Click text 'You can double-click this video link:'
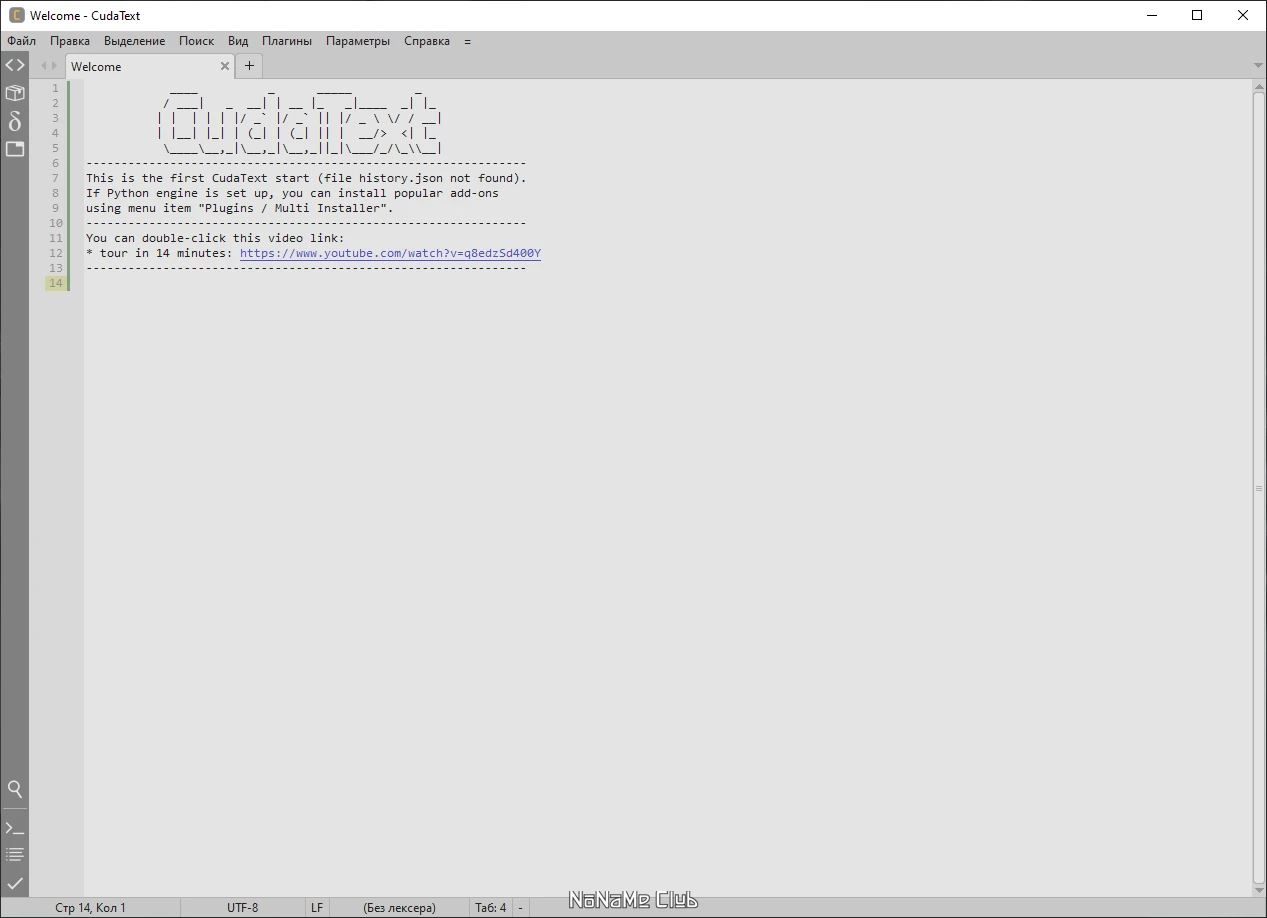 215,238
